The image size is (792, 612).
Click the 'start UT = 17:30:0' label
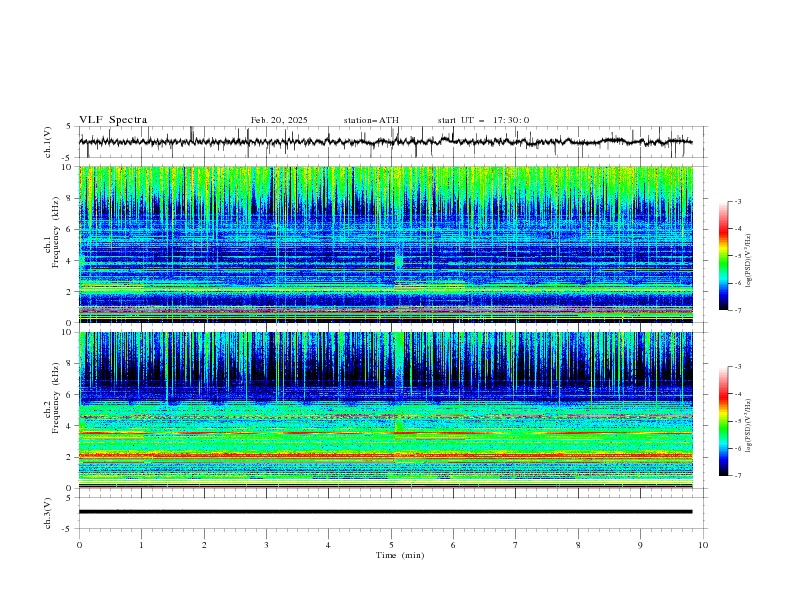[483, 120]
